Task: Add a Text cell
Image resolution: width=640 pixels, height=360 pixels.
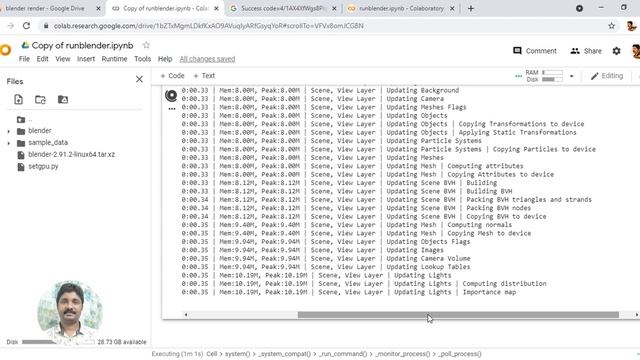Action: (204, 76)
